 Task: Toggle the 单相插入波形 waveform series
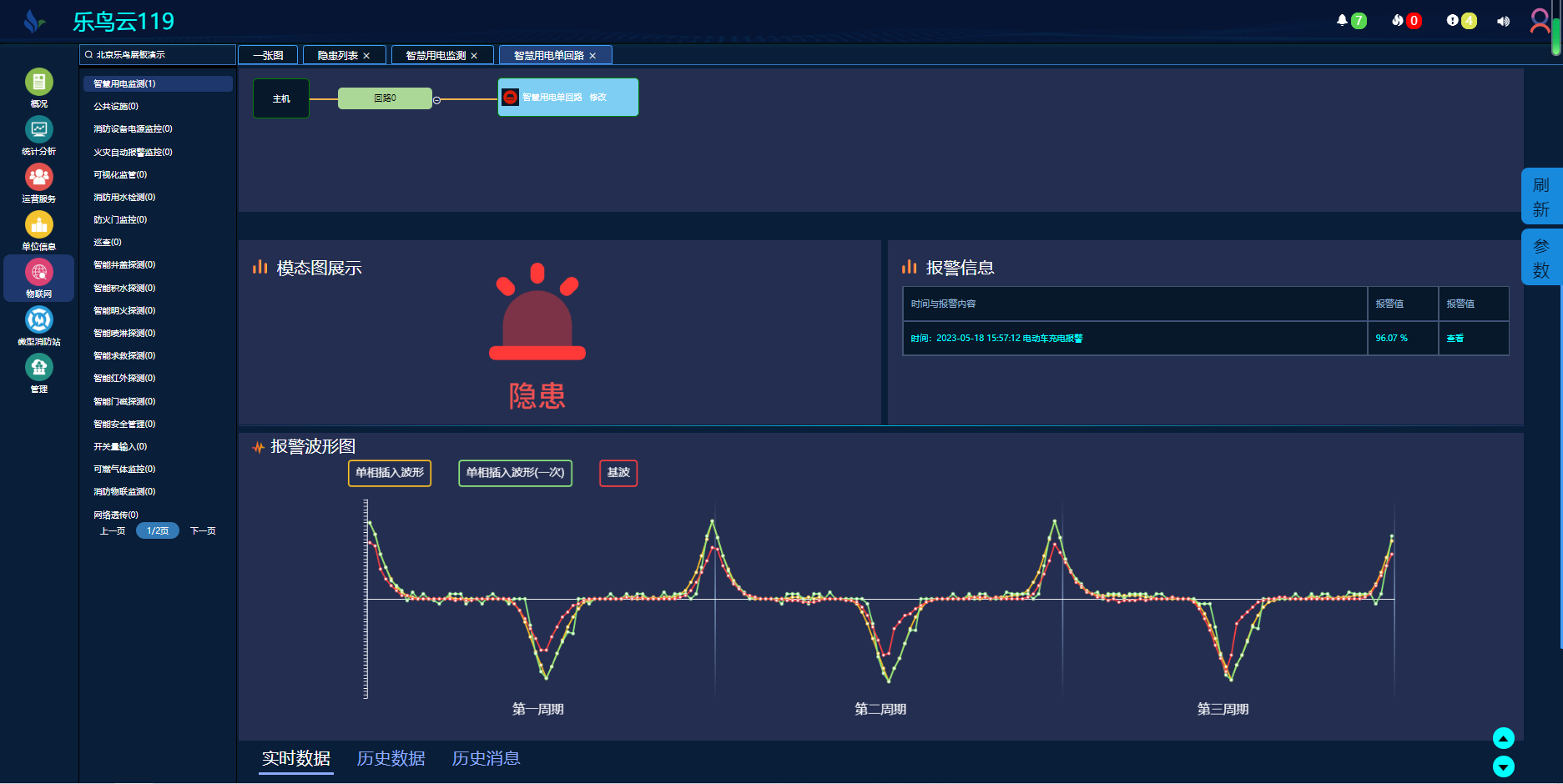coord(390,473)
